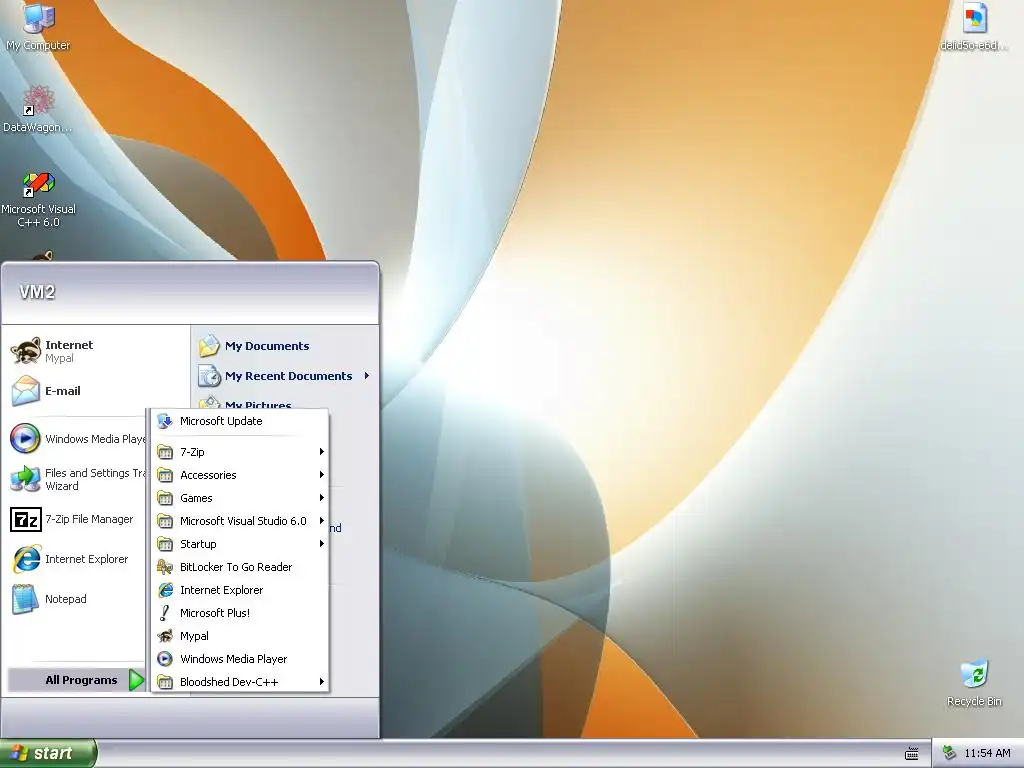Expand the Games program folder
The image size is (1024, 768).
[240, 498]
